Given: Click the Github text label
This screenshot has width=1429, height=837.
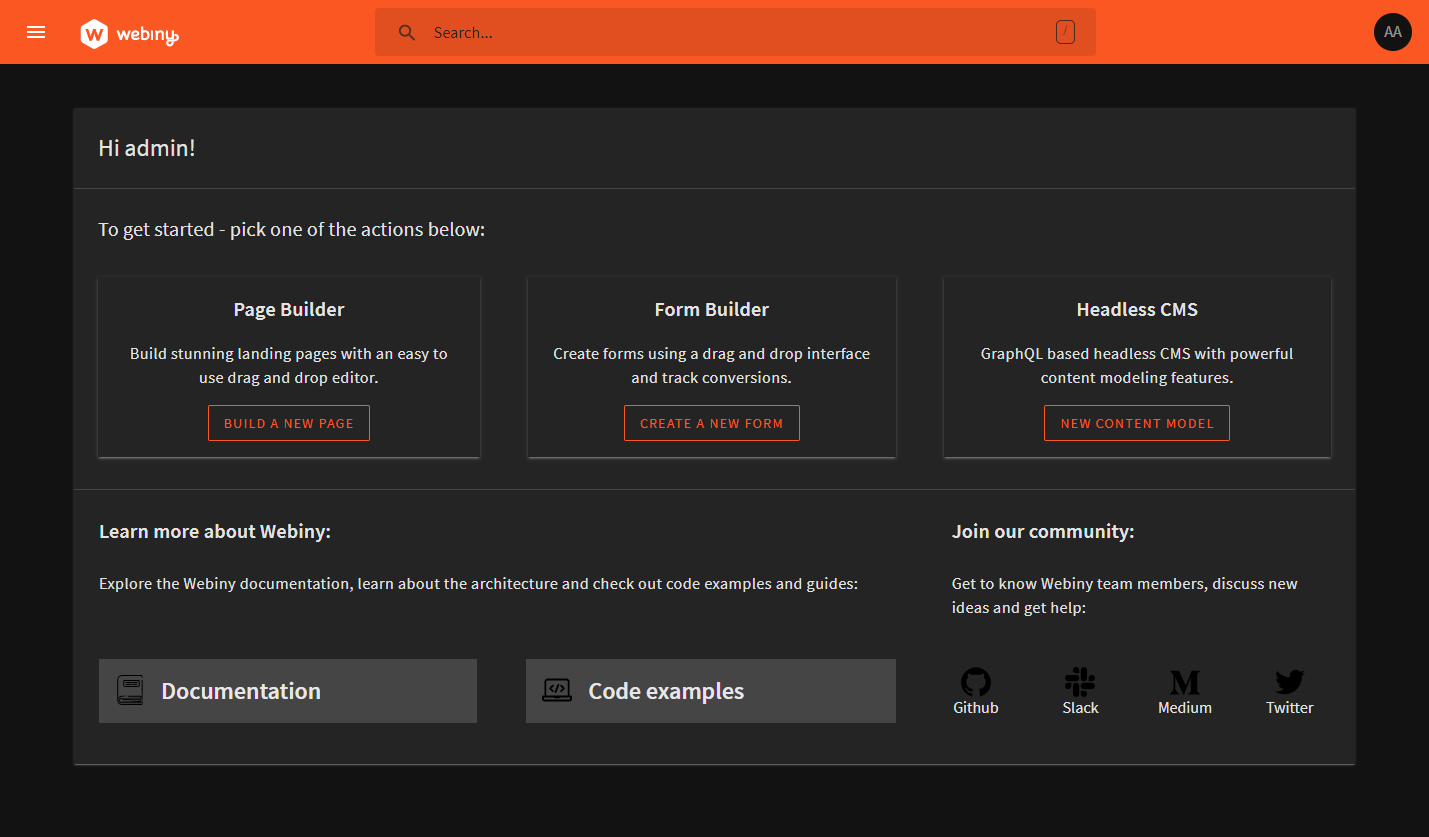Looking at the screenshot, I should (975, 707).
